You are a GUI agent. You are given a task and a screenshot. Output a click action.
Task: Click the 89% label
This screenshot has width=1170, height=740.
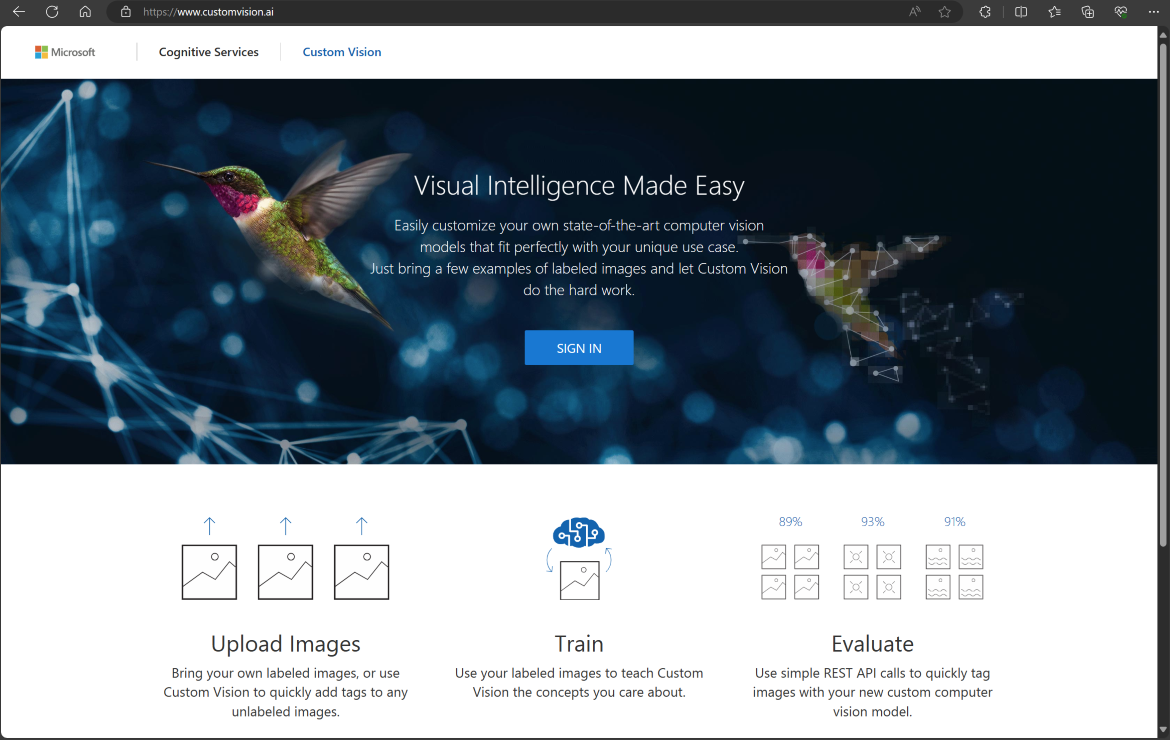pyautogui.click(x=790, y=521)
